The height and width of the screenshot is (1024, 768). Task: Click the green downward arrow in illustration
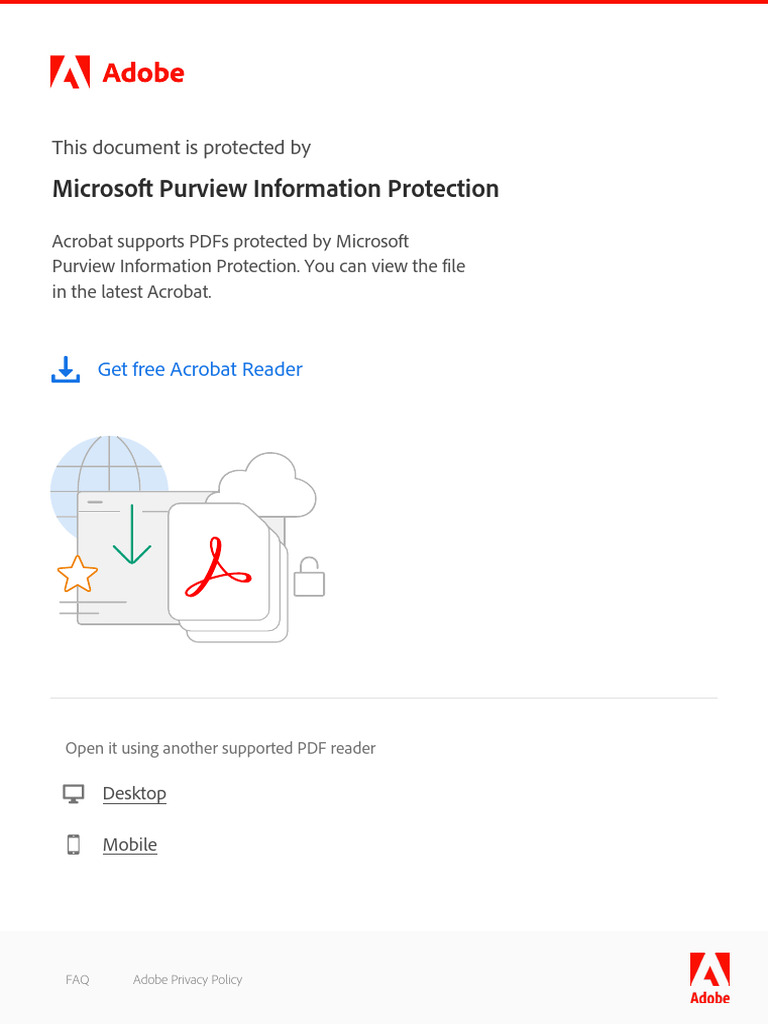tap(132, 534)
